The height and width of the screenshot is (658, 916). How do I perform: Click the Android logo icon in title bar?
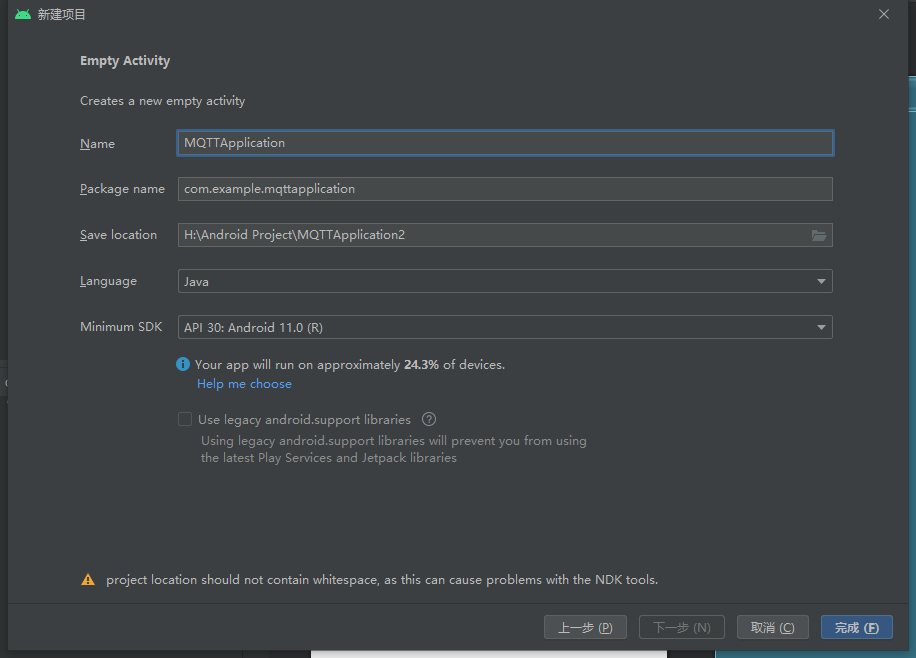(x=23, y=14)
